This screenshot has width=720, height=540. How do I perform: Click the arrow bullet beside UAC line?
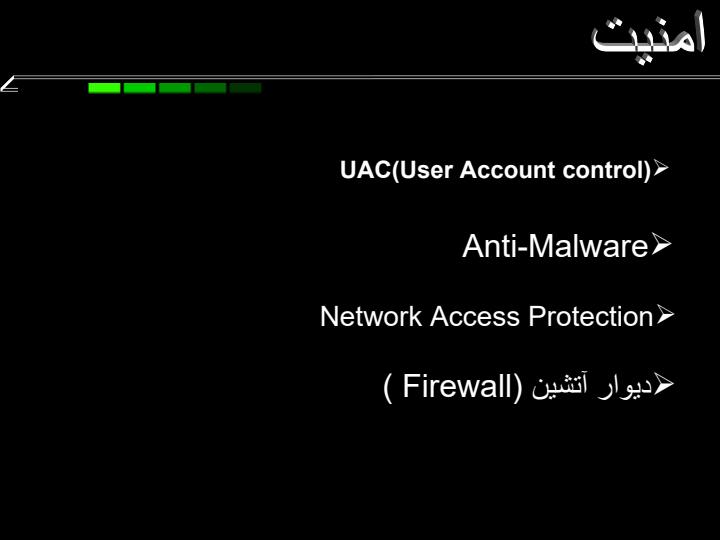[660, 168]
